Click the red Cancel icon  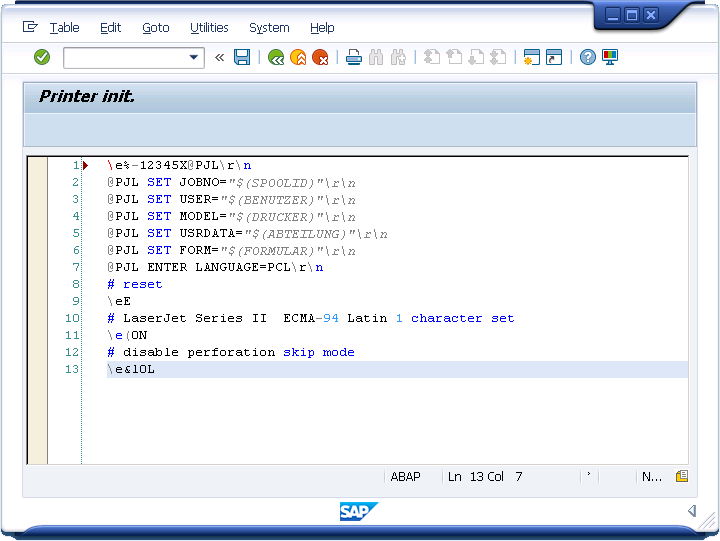pos(320,58)
